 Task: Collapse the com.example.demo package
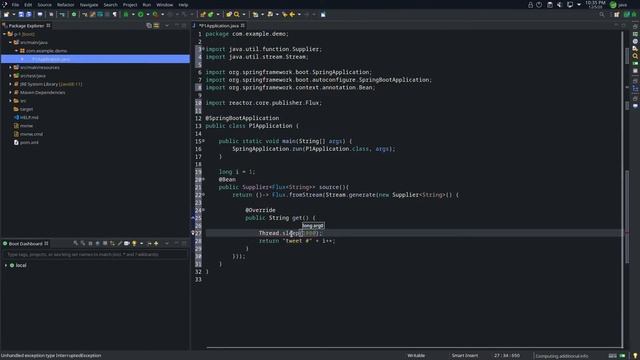[17, 51]
